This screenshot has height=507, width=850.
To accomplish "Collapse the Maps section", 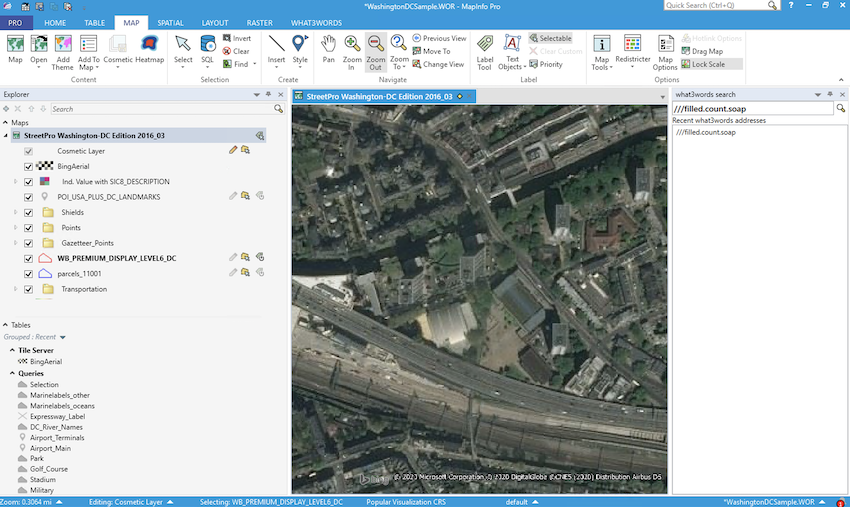I will [x=5, y=123].
